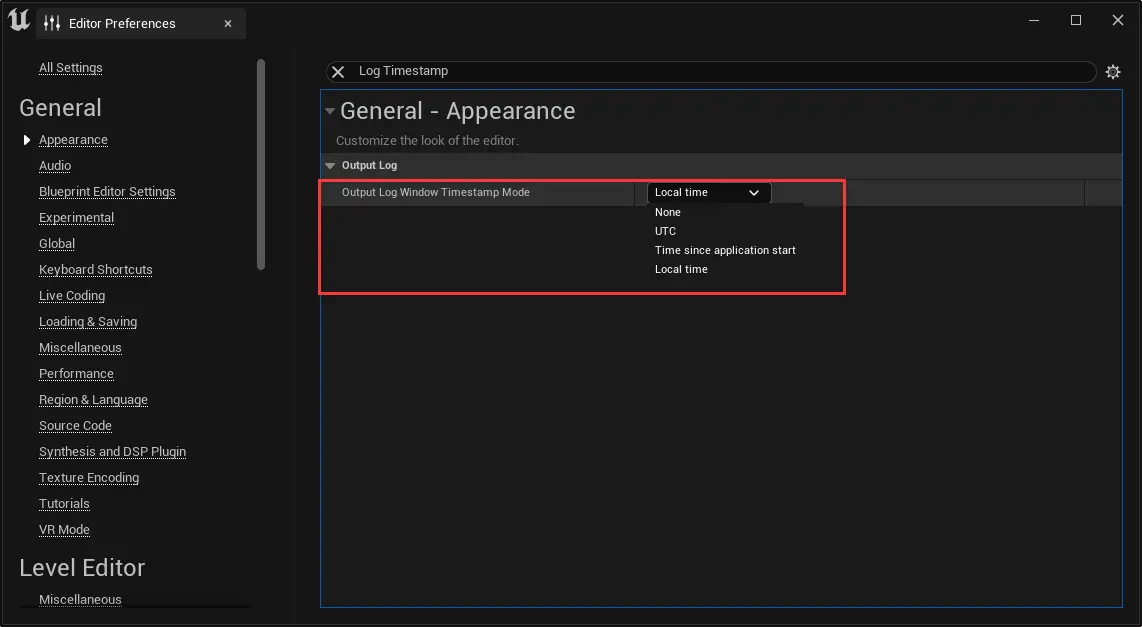Click the Output Log Window Timestamp Mode label

(x=436, y=192)
